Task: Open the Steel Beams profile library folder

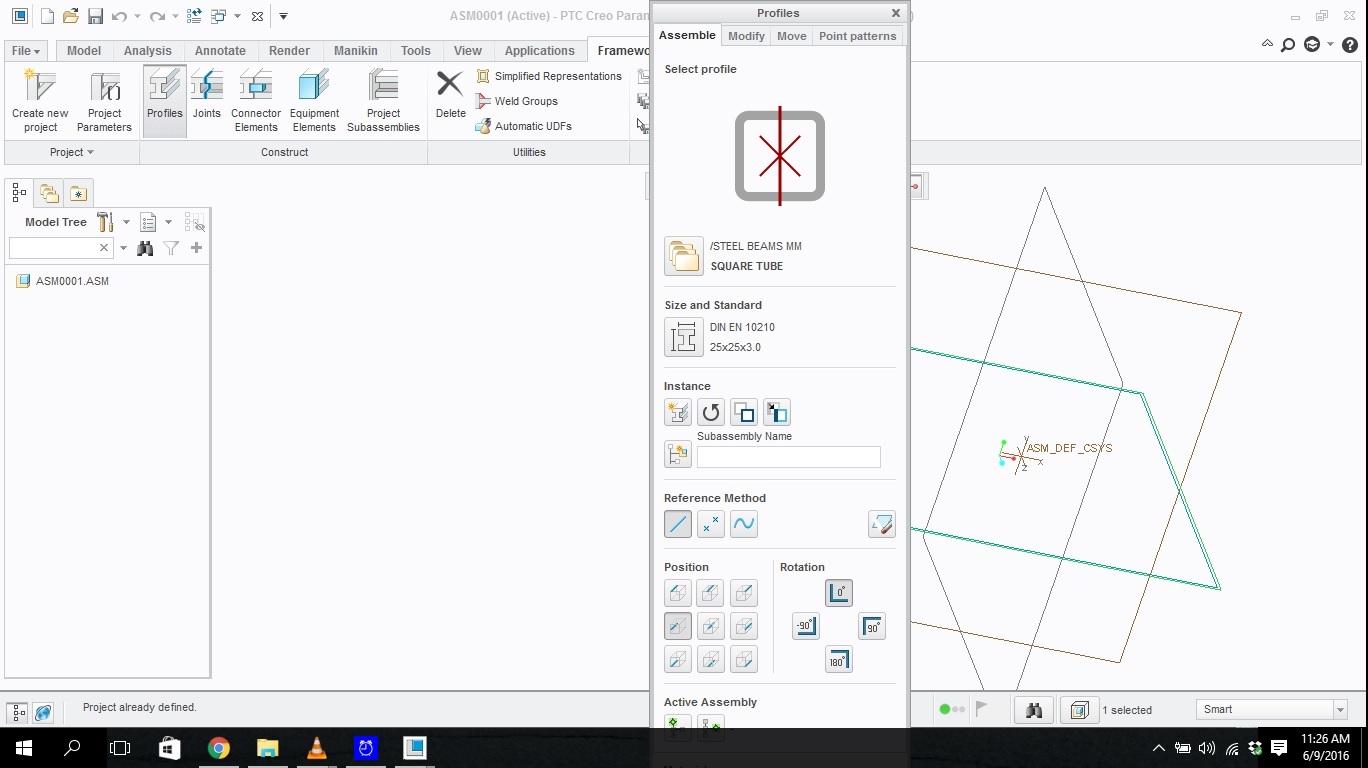Action: click(x=684, y=256)
